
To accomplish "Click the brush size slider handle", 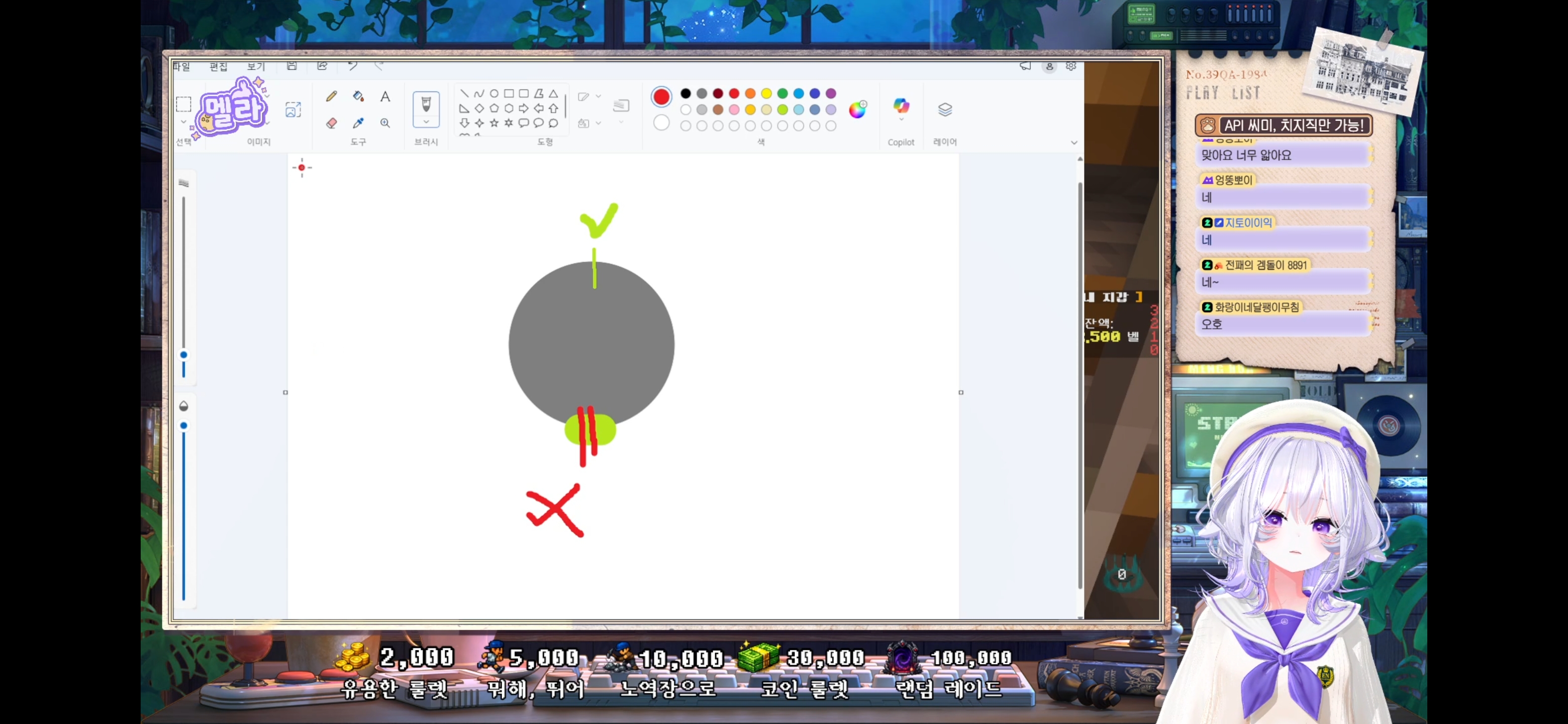I will click(x=183, y=355).
